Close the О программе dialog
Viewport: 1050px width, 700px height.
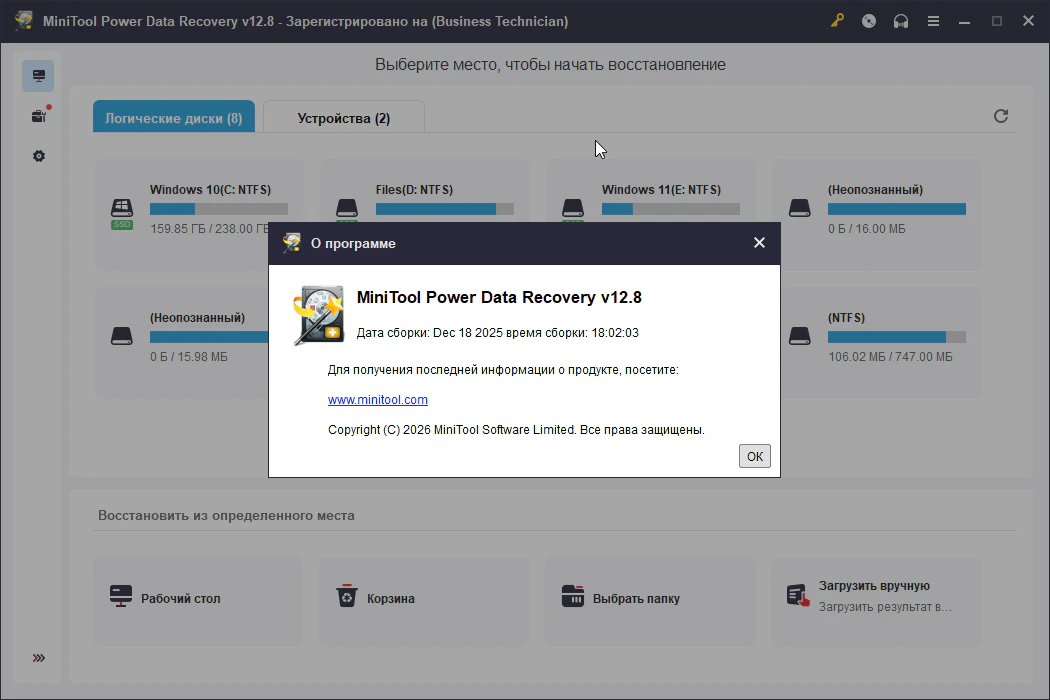pos(759,243)
